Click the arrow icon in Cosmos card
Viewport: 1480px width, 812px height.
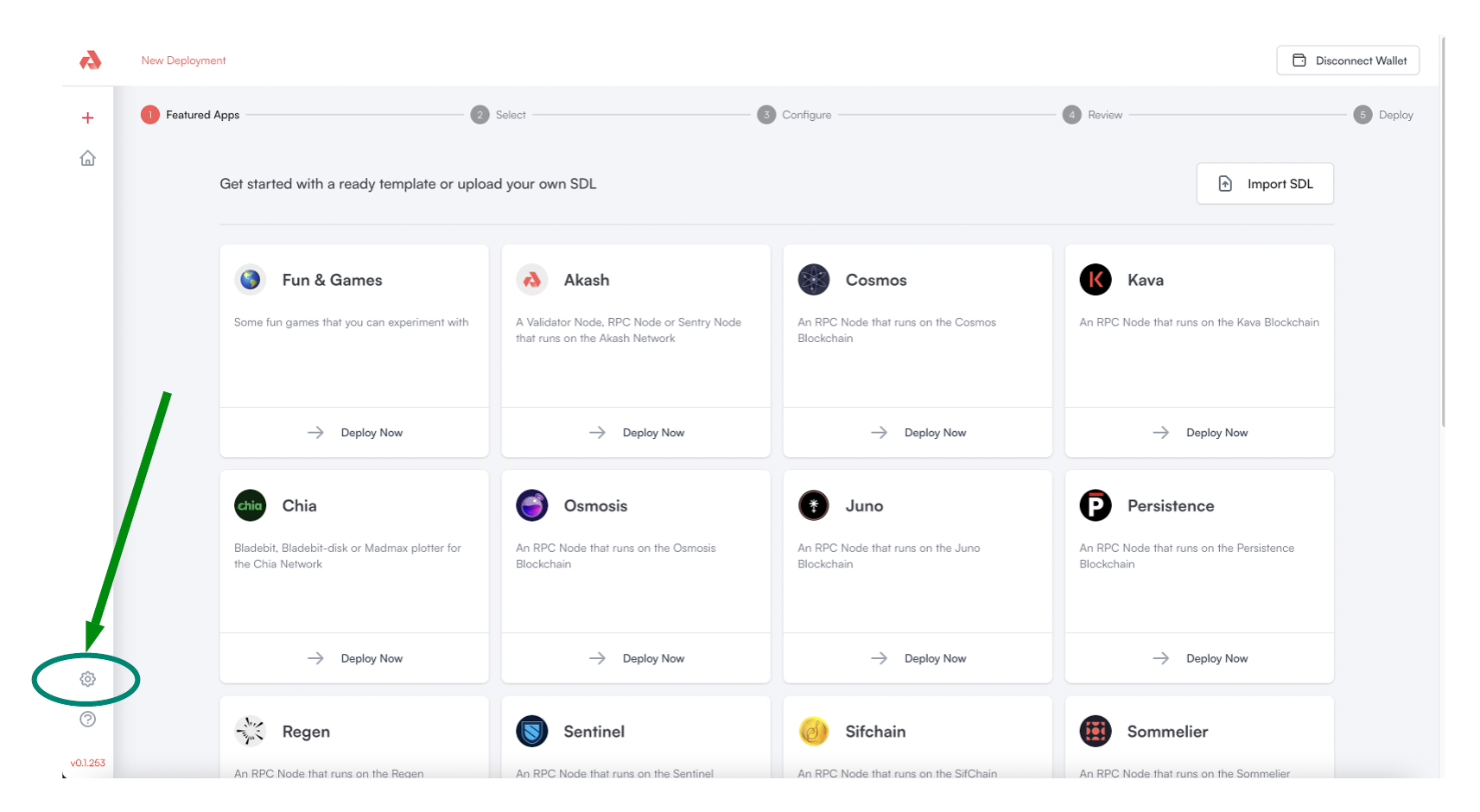[x=879, y=432]
